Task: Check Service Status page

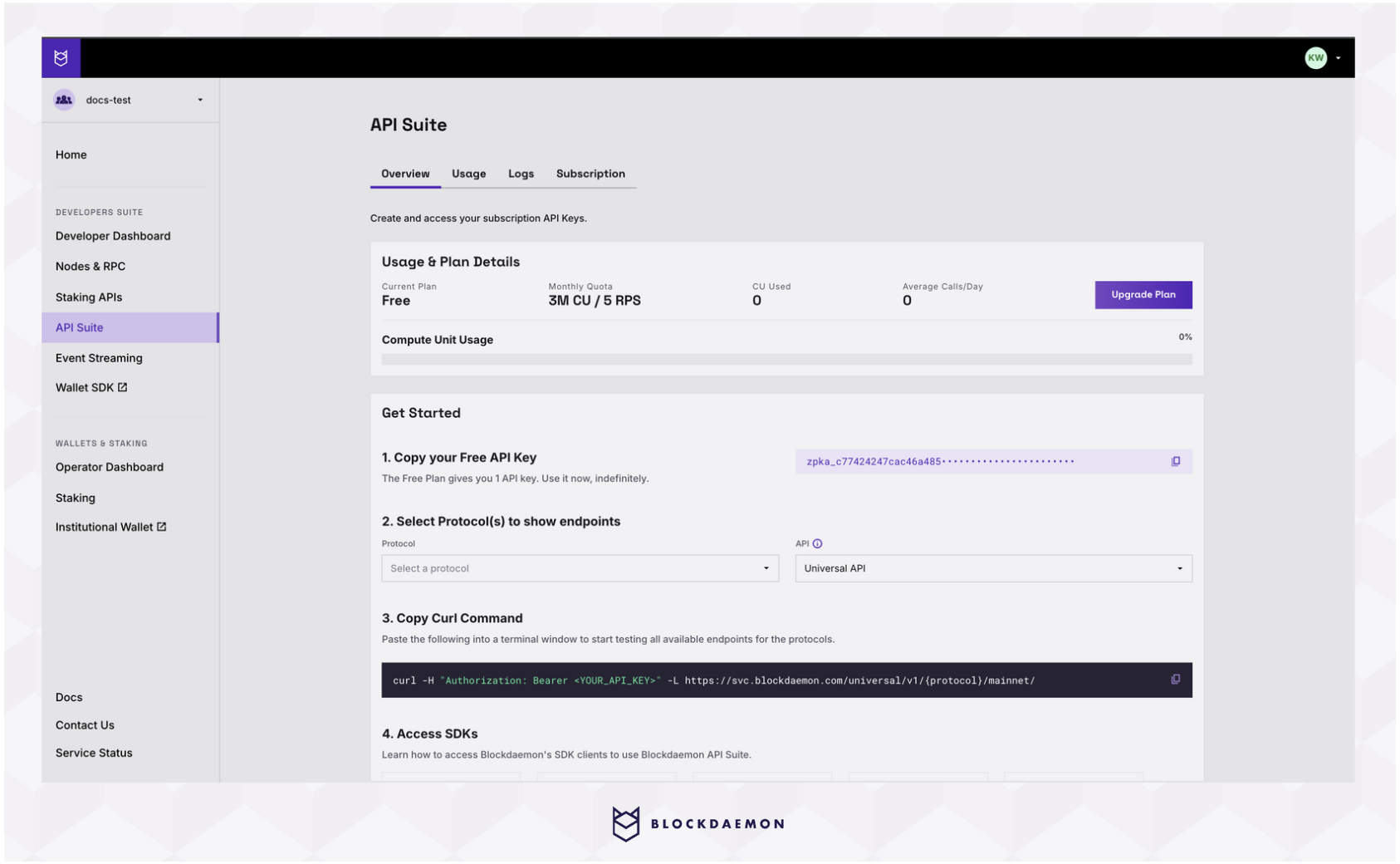Action: click(94, 753)
